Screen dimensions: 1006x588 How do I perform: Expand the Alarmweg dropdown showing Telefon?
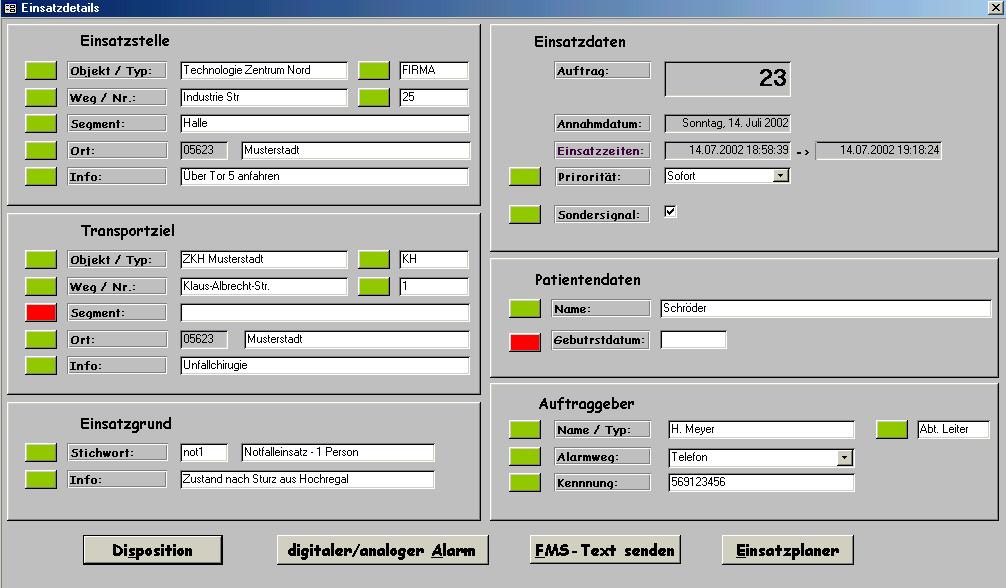click(x=845, y=458)
